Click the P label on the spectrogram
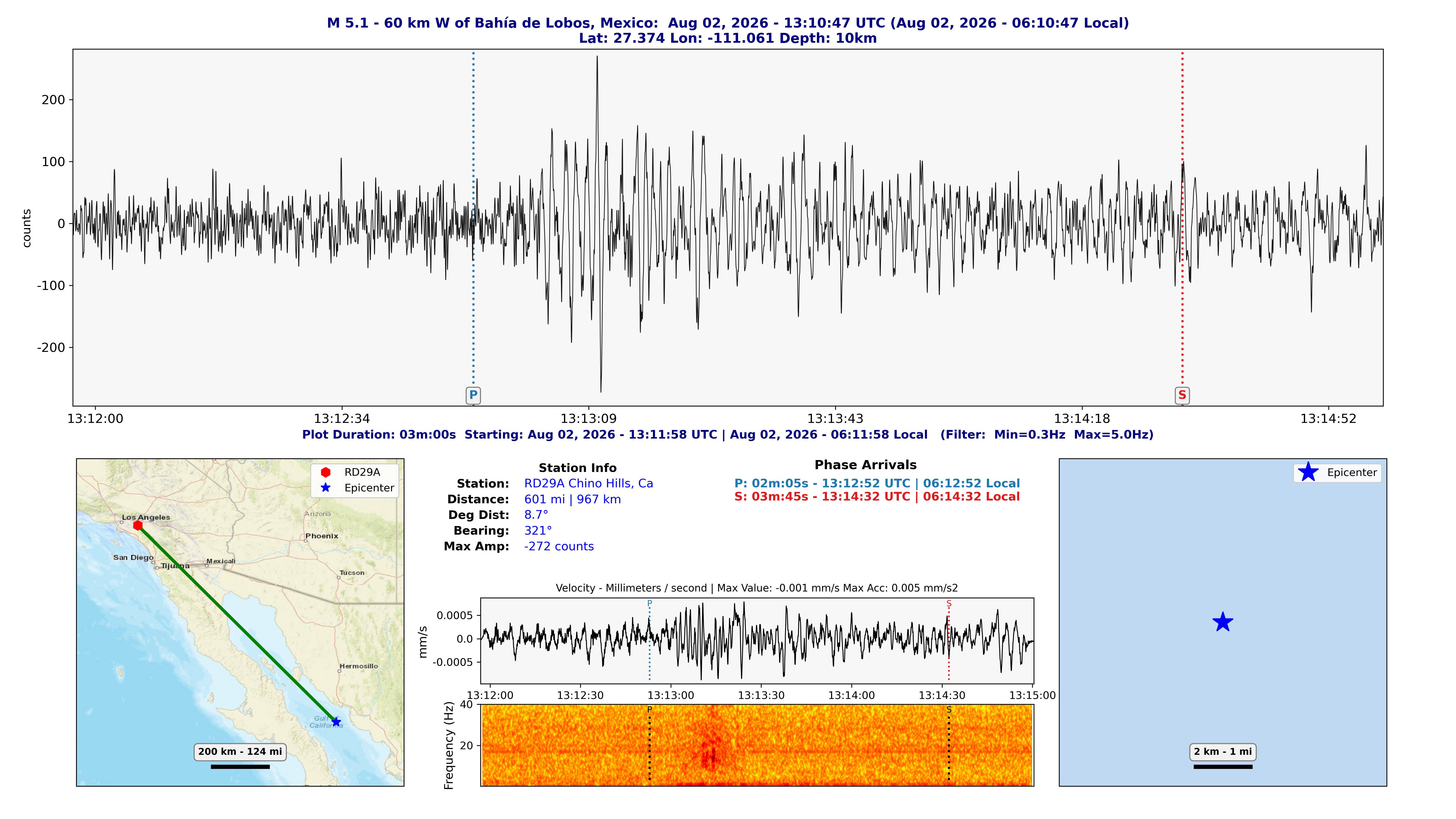Image resolution: width=1456 pixels, height=819 pixels. (x=649, y=709)
